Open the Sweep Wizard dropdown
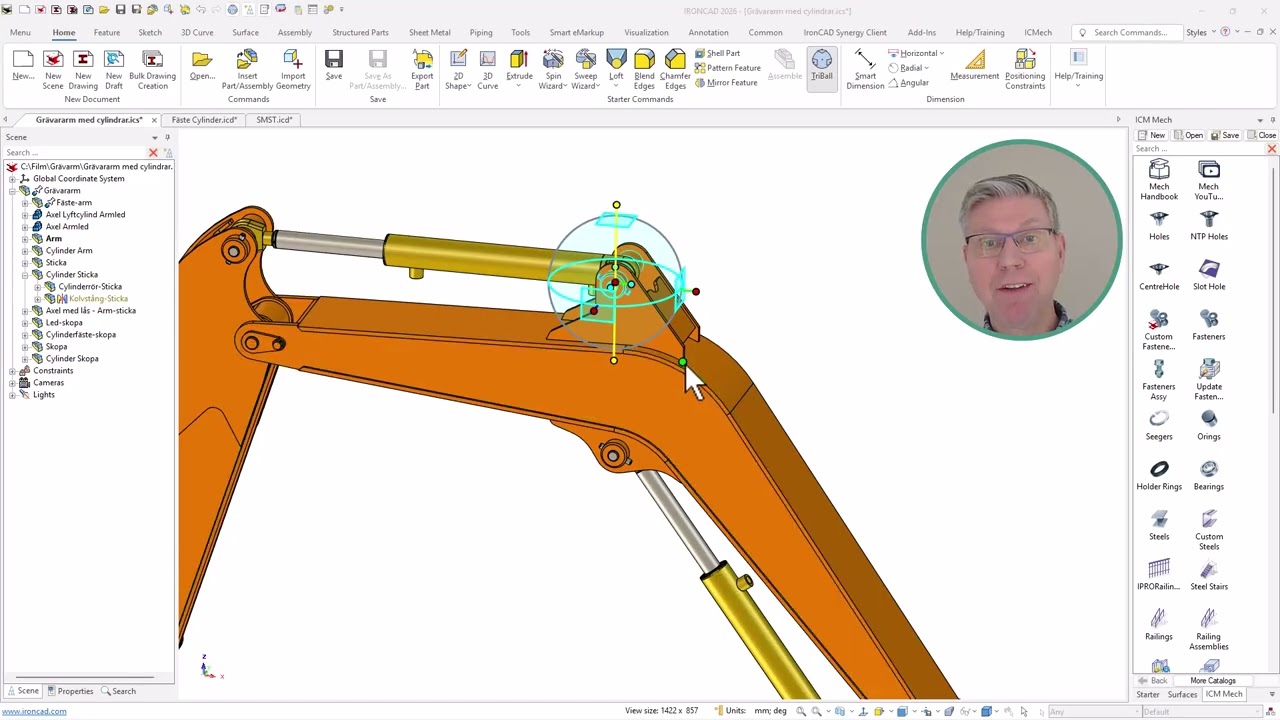 point(585,81)
